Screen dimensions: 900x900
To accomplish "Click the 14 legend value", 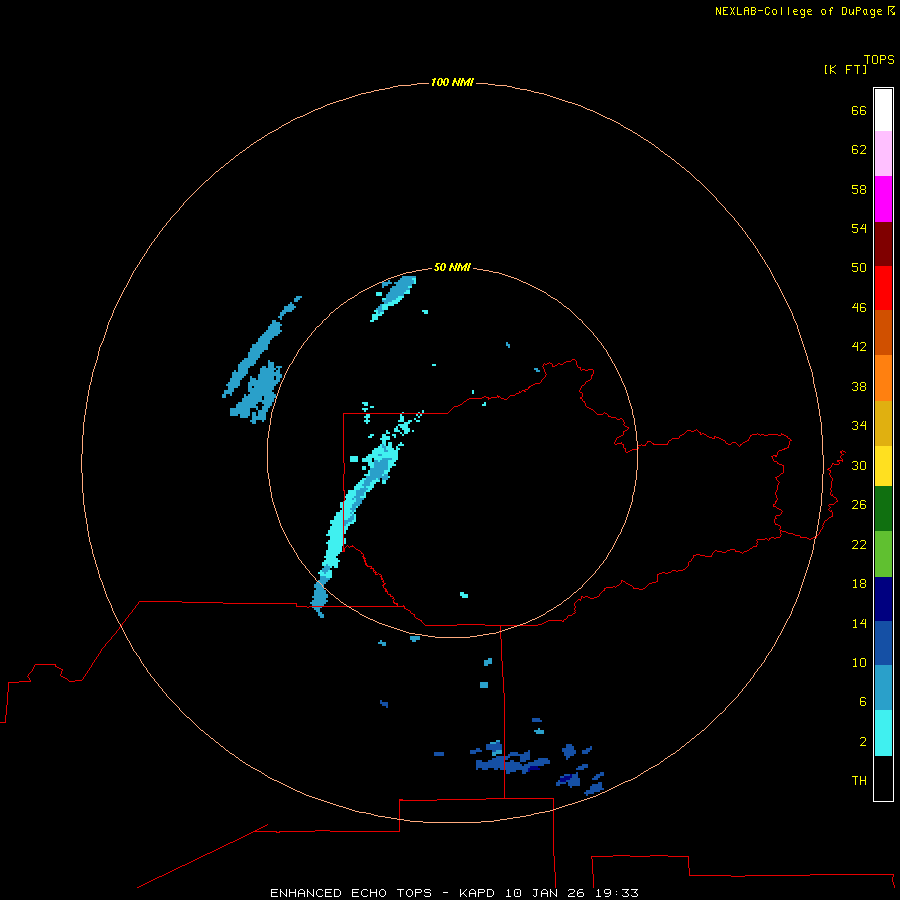I will click(859, 623).
